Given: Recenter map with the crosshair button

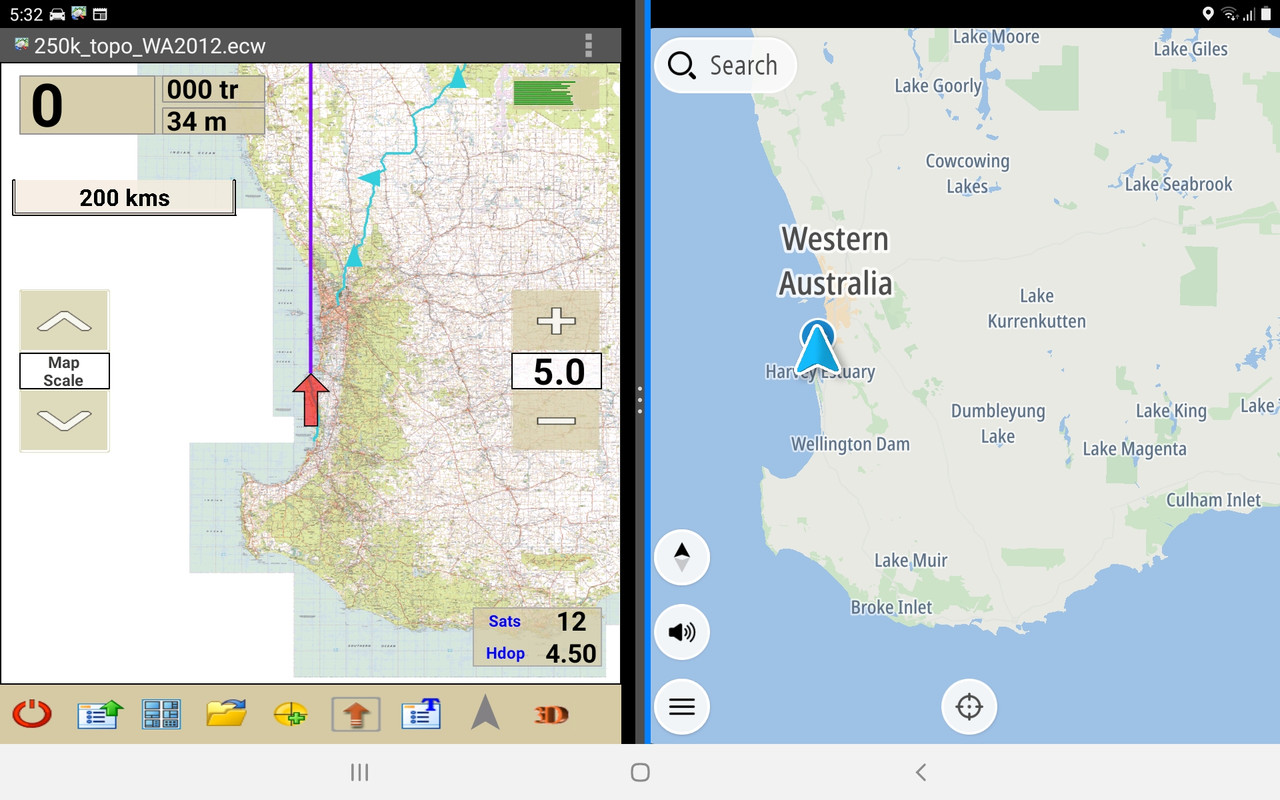Looking at the screenshot, I should [x=969, y=707].
